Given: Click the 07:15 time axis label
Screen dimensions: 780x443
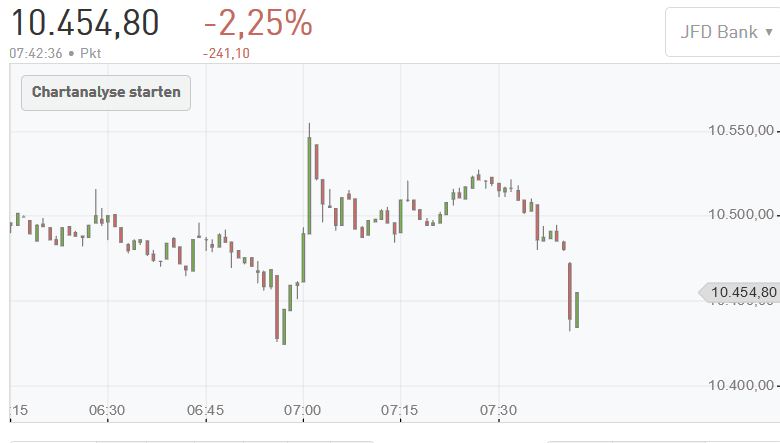Looking at the screenshot, I should click(x=400, y=410).
